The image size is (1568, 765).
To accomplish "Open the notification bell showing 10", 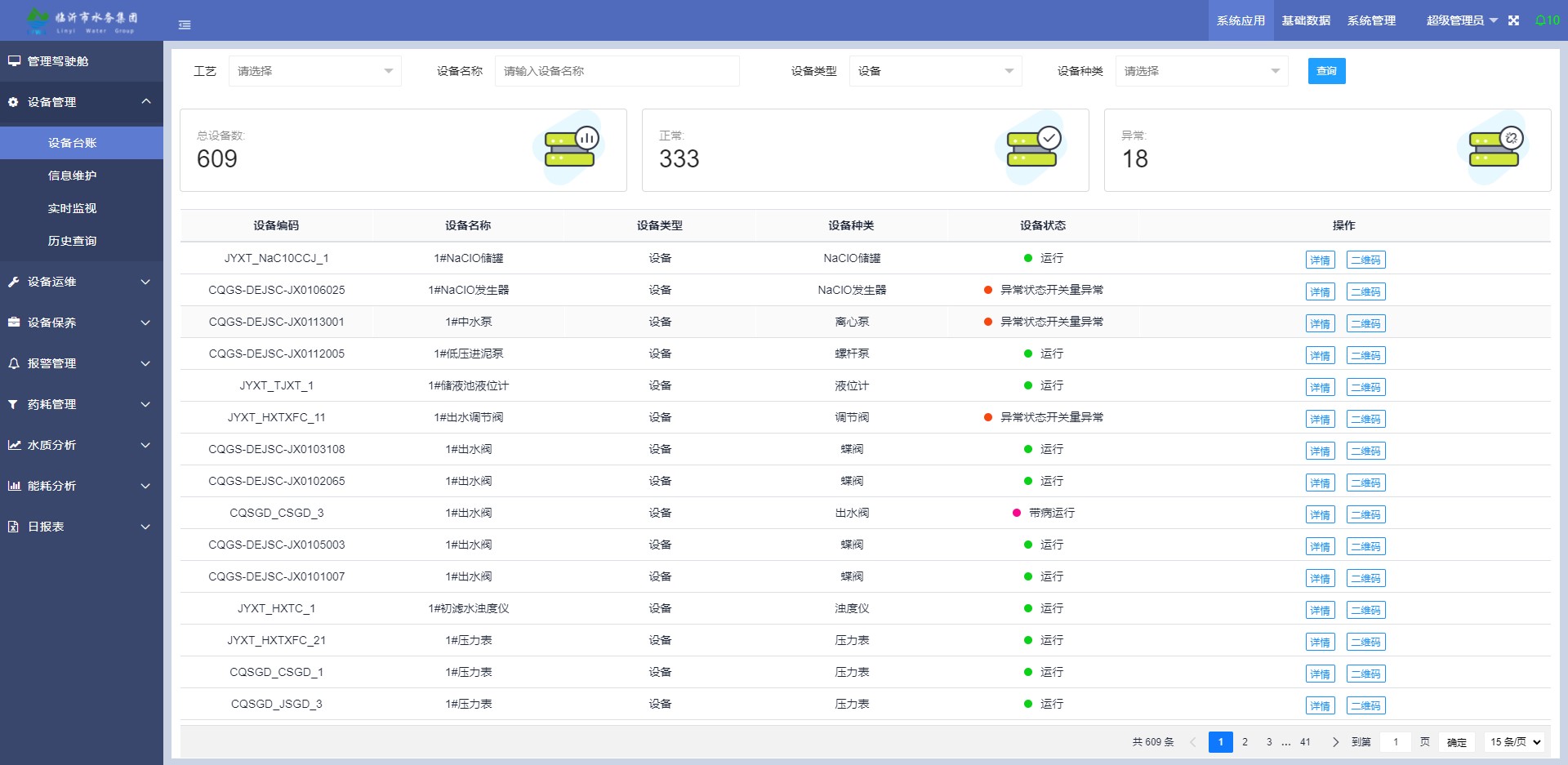I will coord(1548,20).
